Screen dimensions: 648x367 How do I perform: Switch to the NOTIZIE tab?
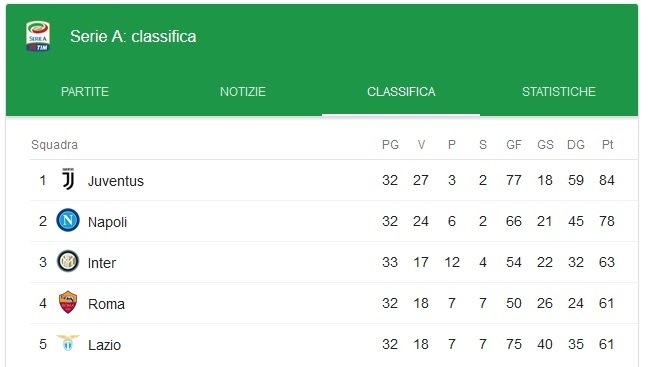click(x=243, y=92)
